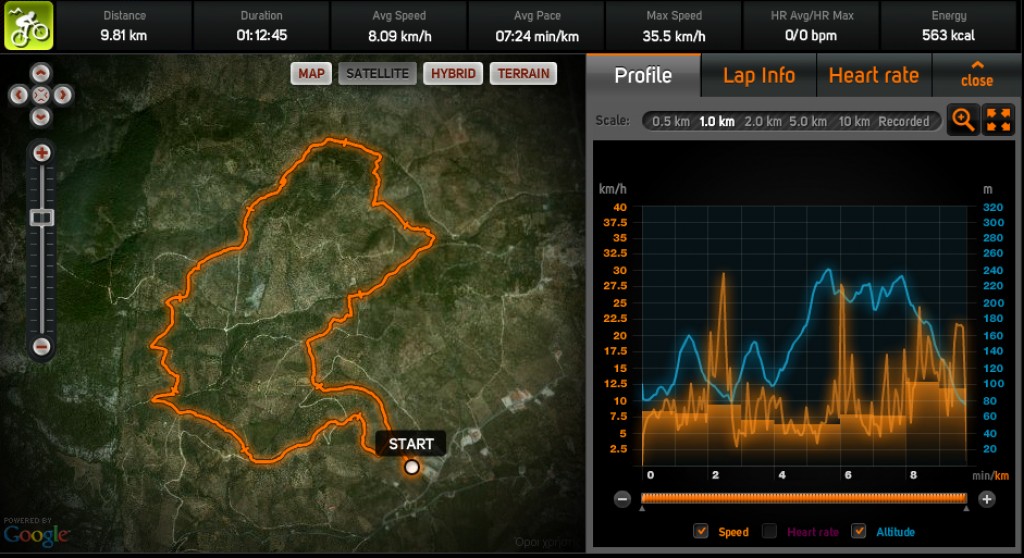Open the Heart rate tab

click(874, 75)
